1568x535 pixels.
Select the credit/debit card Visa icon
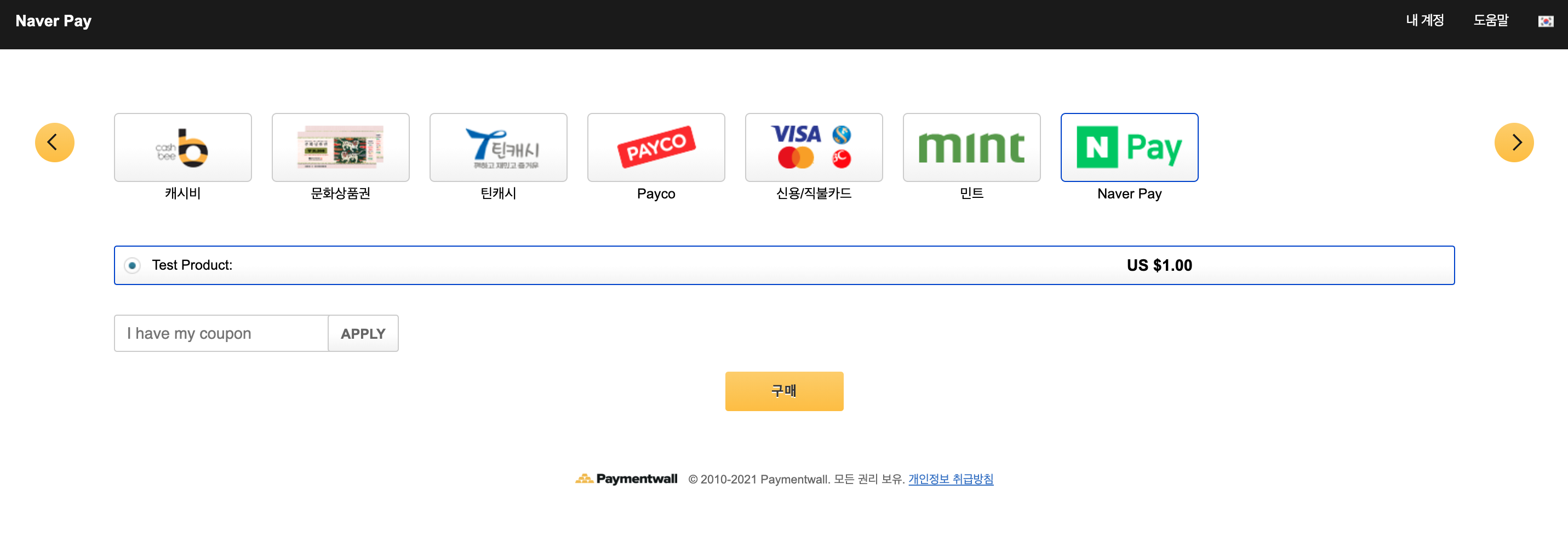[x=813, y=147]
